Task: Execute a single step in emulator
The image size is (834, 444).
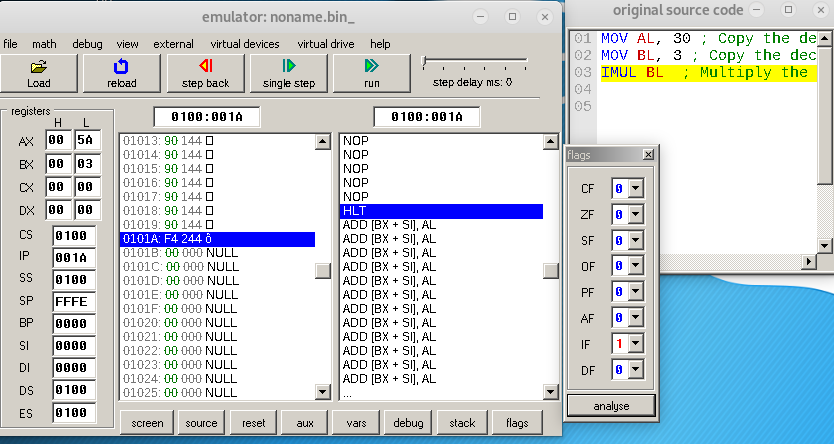Action: 289,73
